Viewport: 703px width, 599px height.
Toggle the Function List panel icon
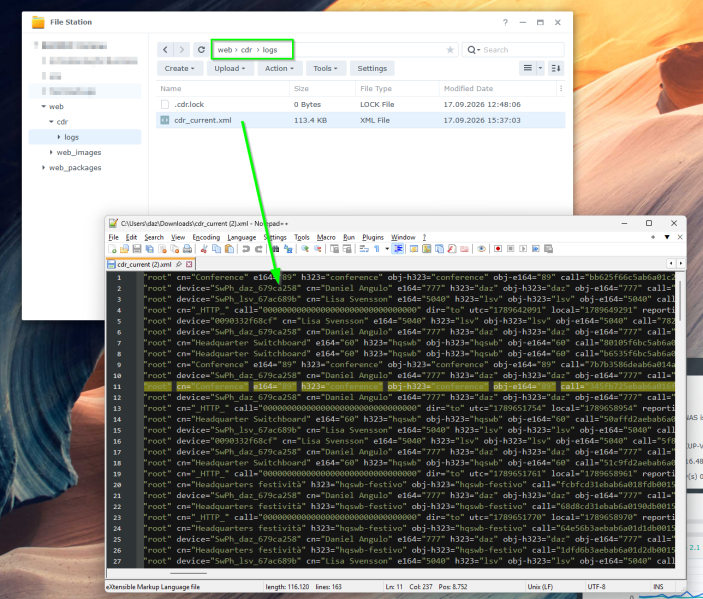(452, 249)
